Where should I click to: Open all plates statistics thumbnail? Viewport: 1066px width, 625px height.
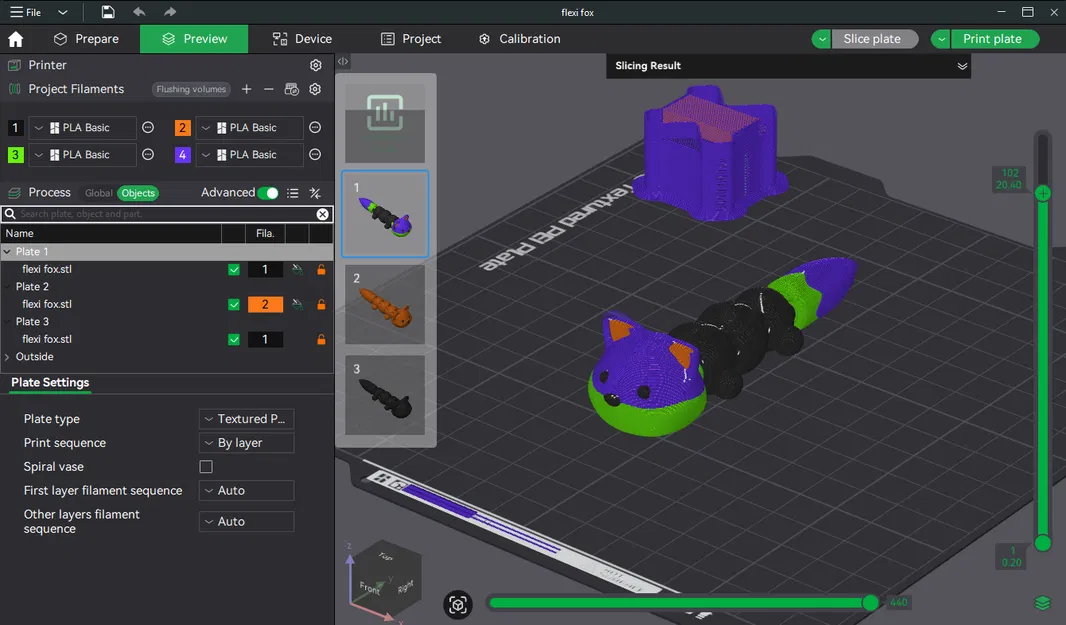click(385, 122)
